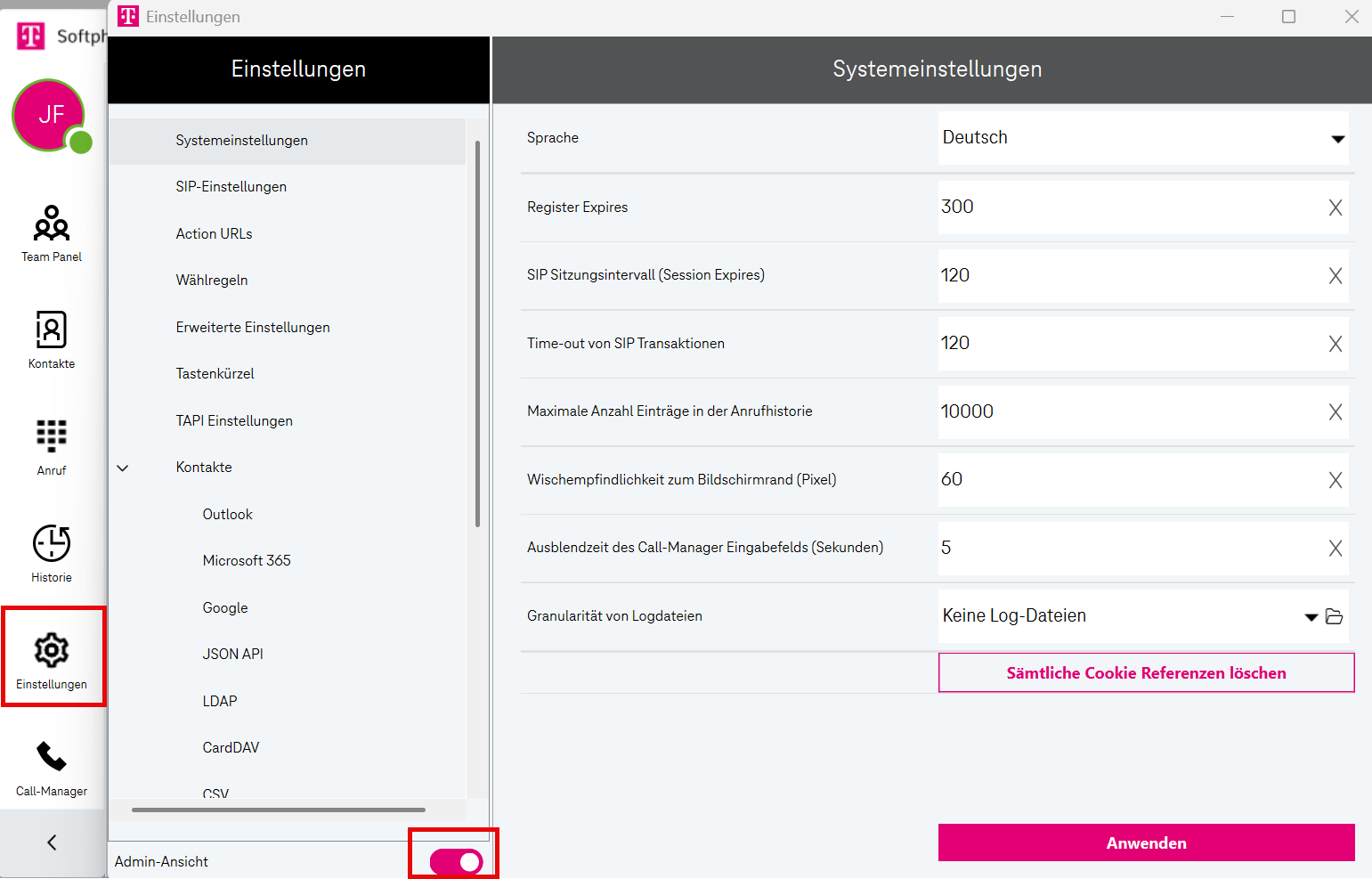The image size is (1372, 879).
Task: Click the Einstellungen gear icon
Action: [x=52, y=651]
